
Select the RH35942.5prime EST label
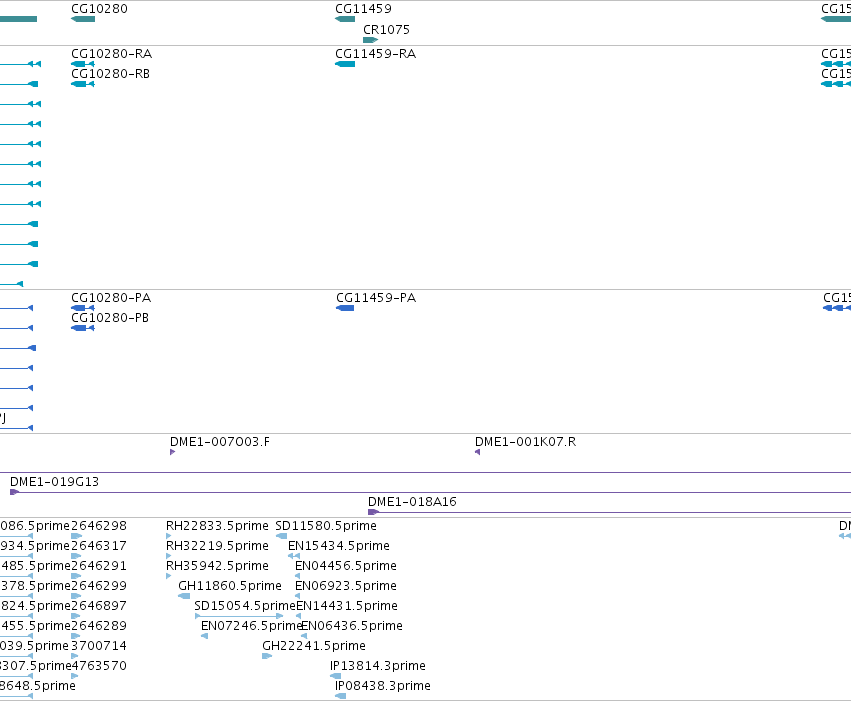pyautogui.click(x=217, y=566)
